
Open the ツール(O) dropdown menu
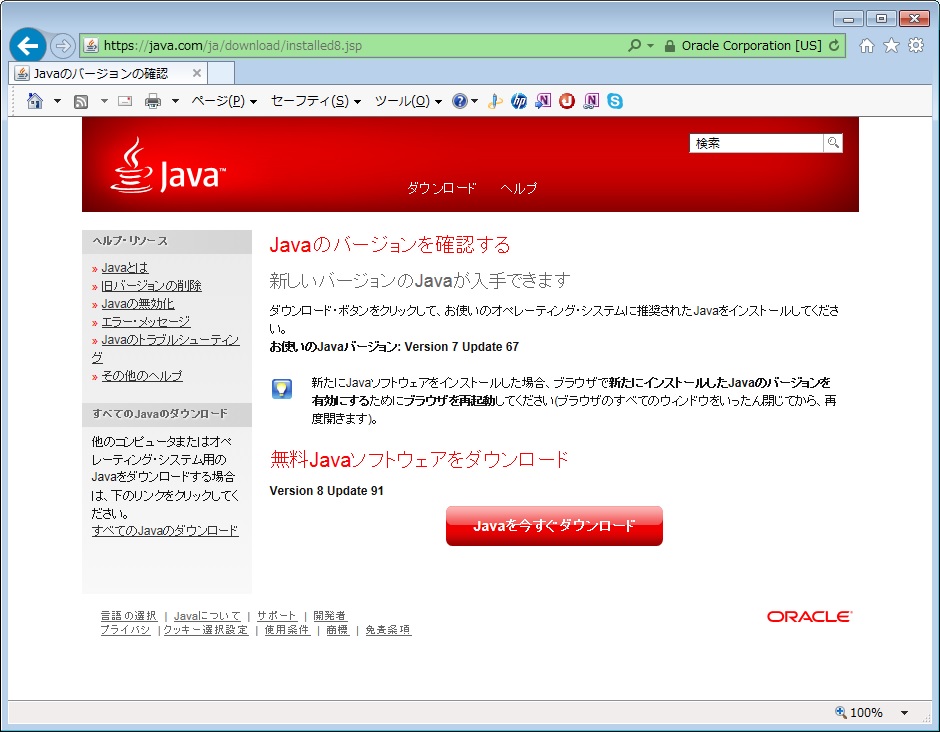(408, 101)
